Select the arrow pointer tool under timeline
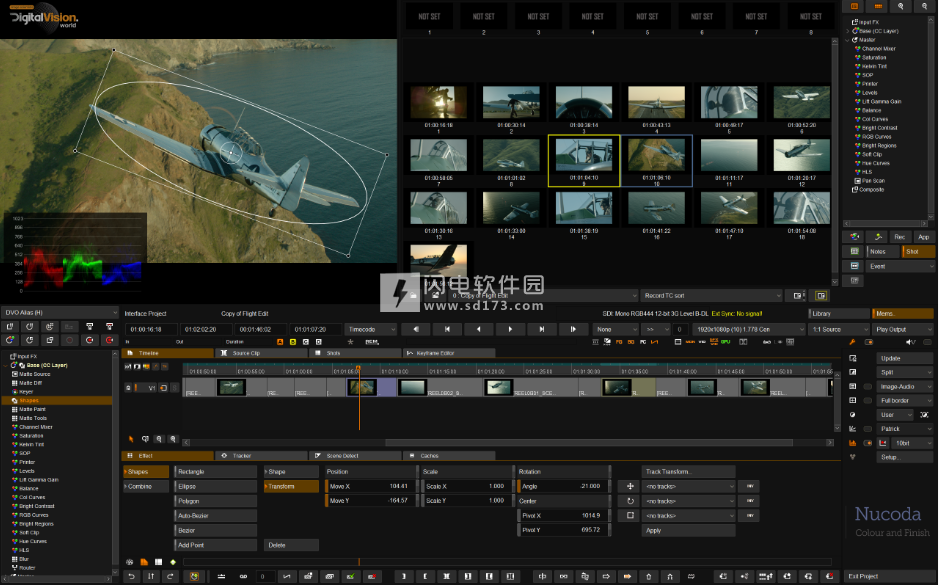Screen dimensions: 939x585 click(131, 439)
